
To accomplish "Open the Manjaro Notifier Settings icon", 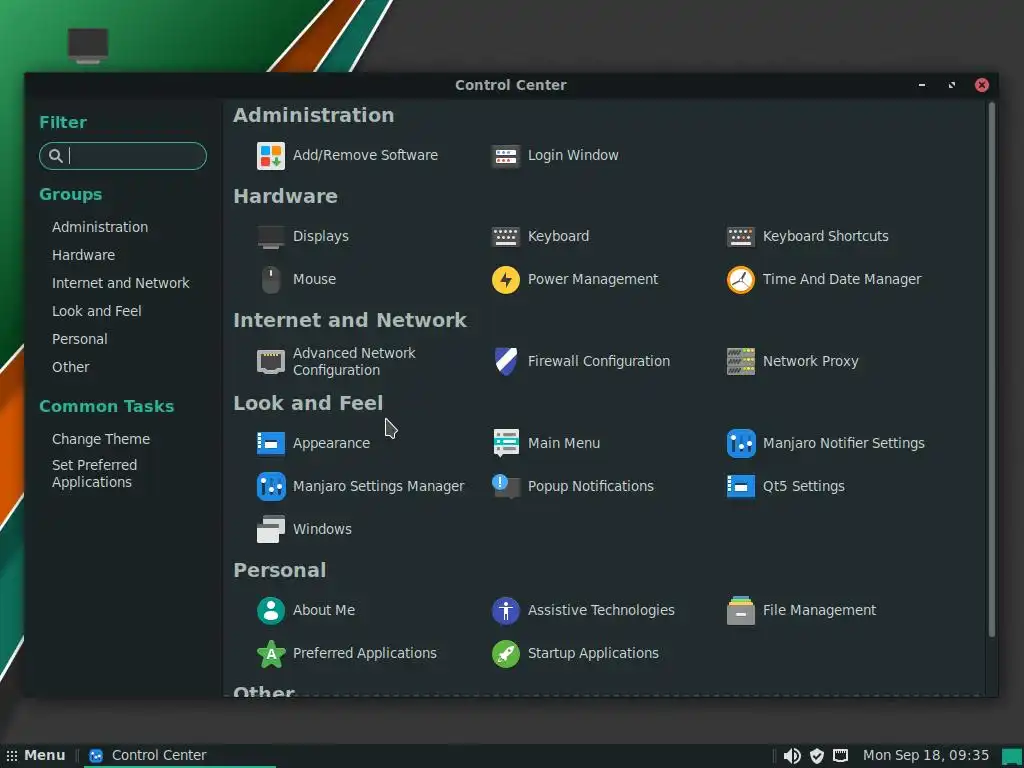I will click(741, 443).
